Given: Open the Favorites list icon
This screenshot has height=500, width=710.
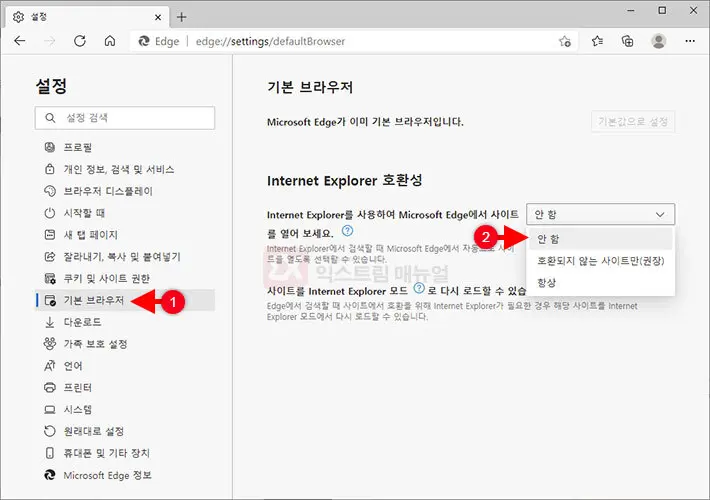Looking at the screenshot, I should [x=597, y=41].
